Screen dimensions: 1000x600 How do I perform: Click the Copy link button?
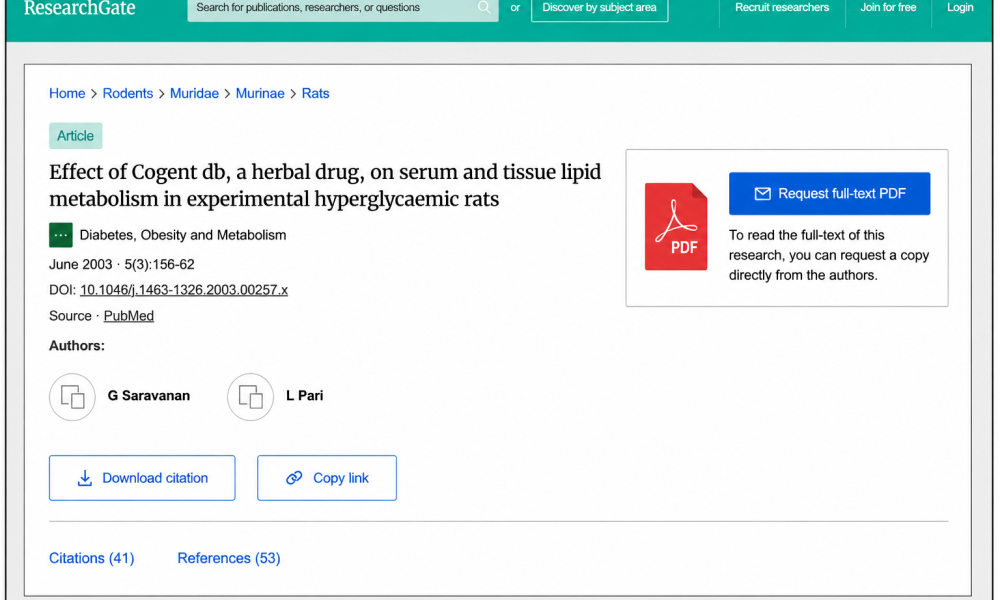click(327, 478)
